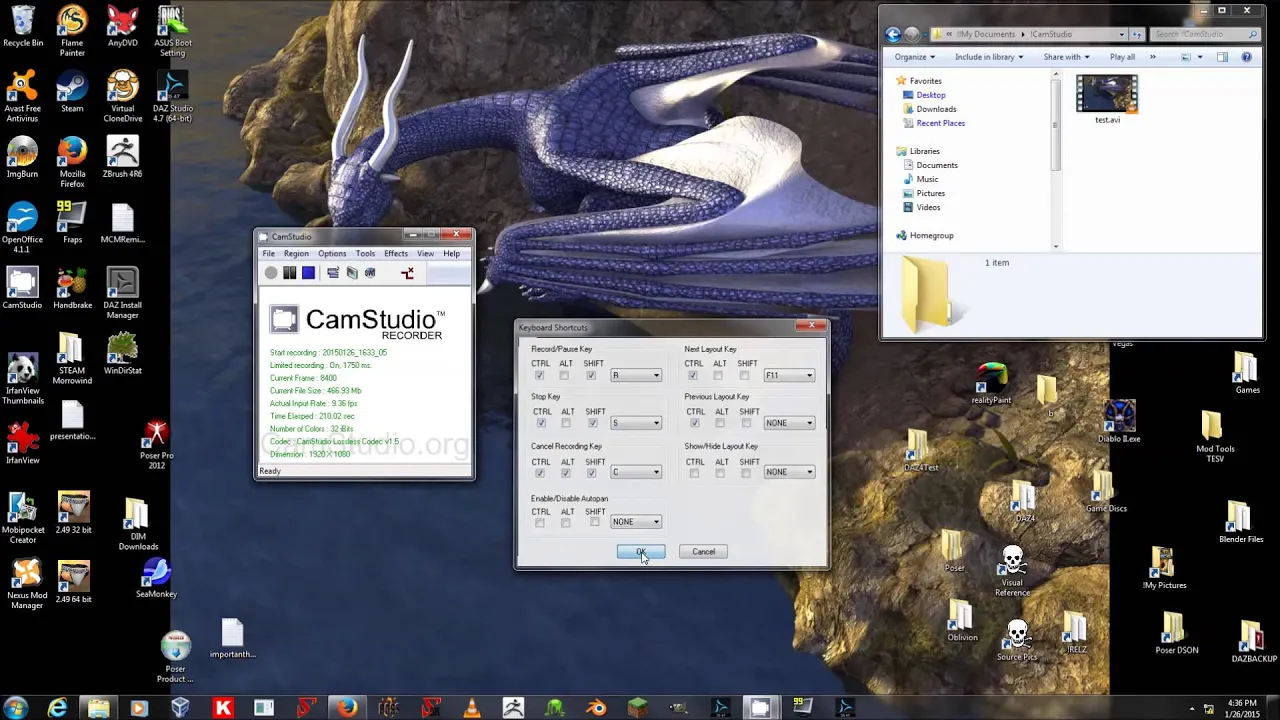Image resolution: width=1280 pixels, height=720 pixels.
Task: Select the ZBrush 4R6 desktop icon
Action: coord(122,157)
